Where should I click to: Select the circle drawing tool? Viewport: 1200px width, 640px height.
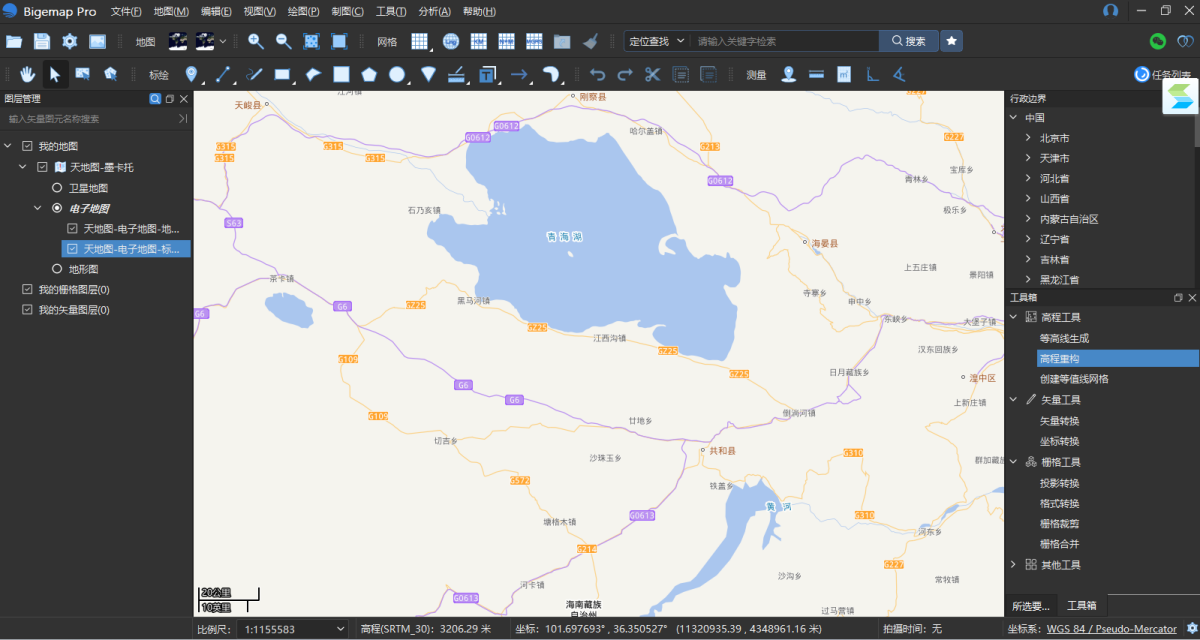tap(397, 74)
